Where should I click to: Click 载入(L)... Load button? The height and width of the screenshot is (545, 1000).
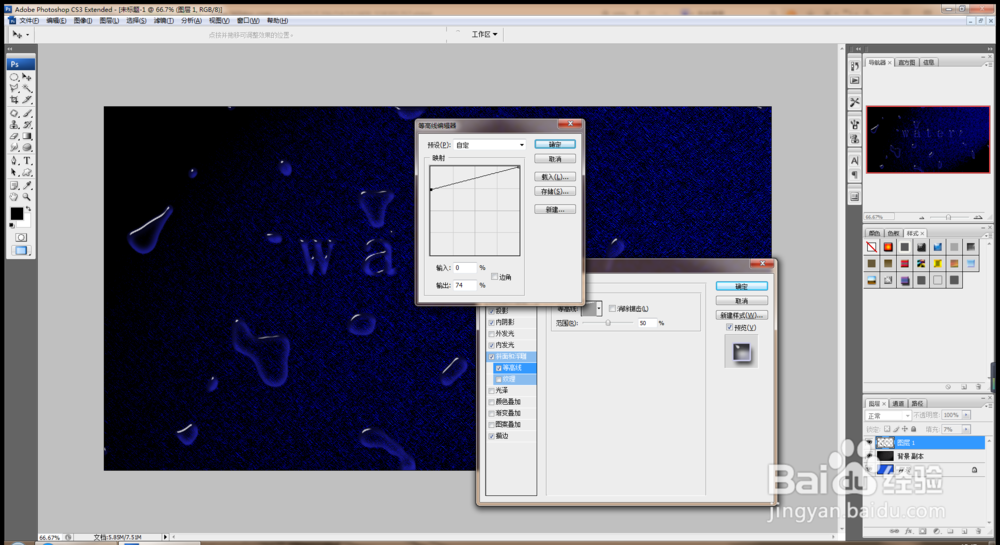point(555,177)
